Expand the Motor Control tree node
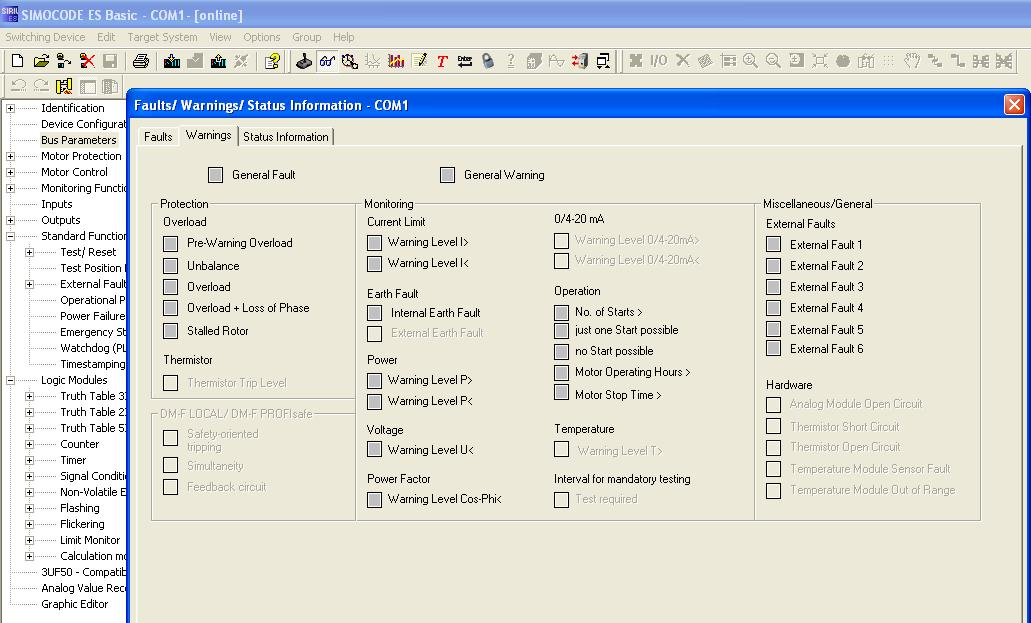 tap(11, 172)
